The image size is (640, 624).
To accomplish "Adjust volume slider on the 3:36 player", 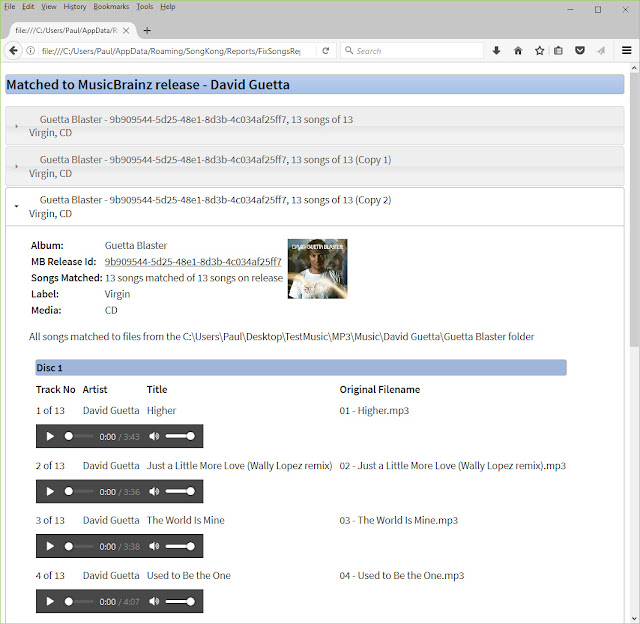I will [x=180, y=491].
